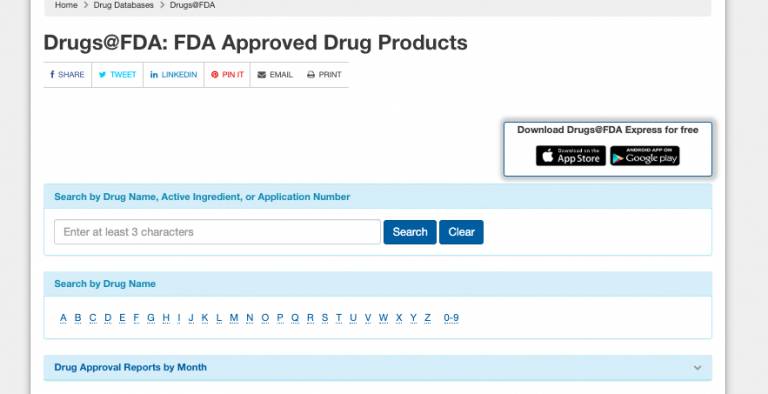Click the Search button
Screen dimensions: 768x394
410,232
